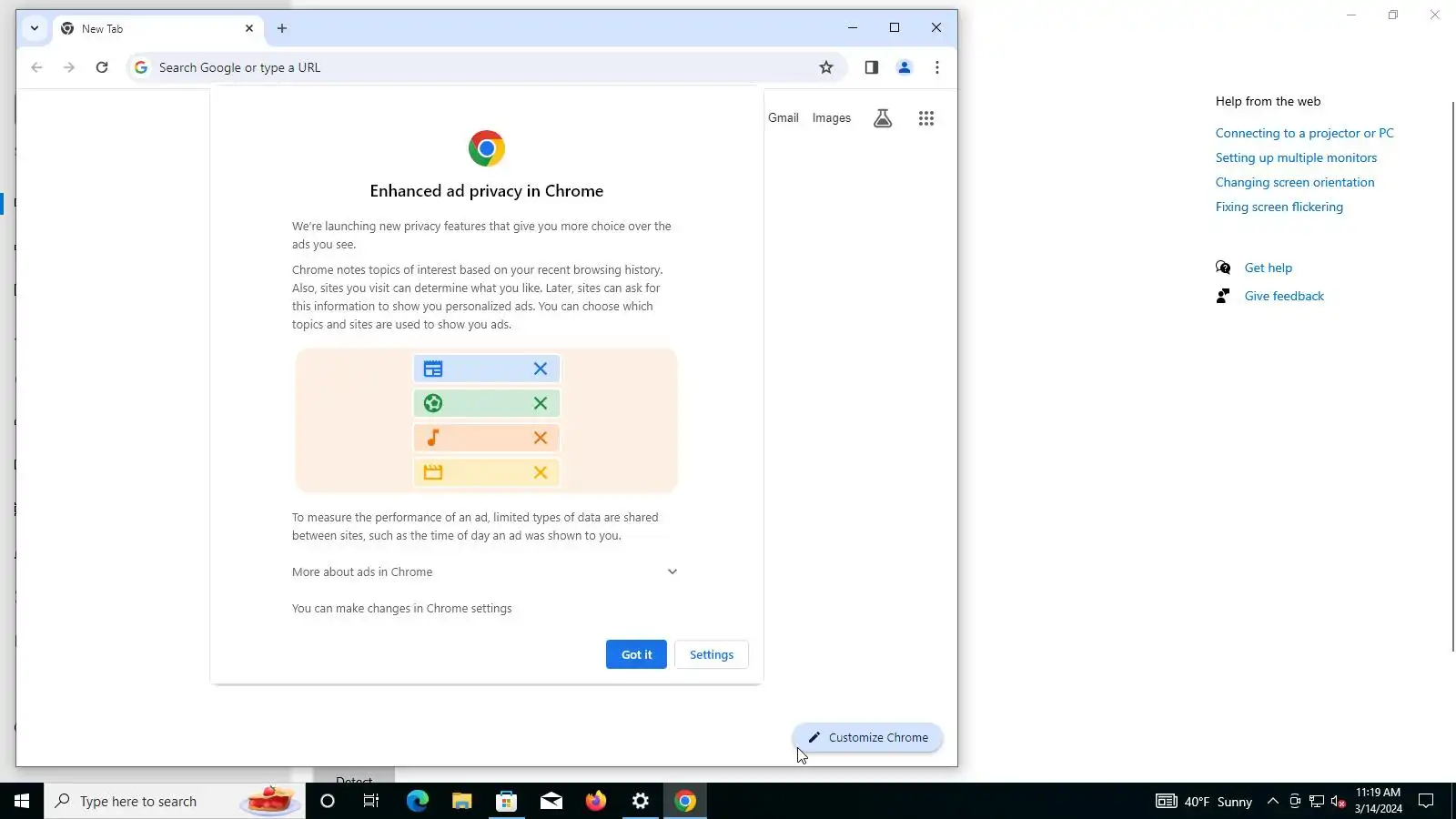Open Setting up multiple monitors link
This screenshot has width=1456, height=819.
[x=1297, y=157]
